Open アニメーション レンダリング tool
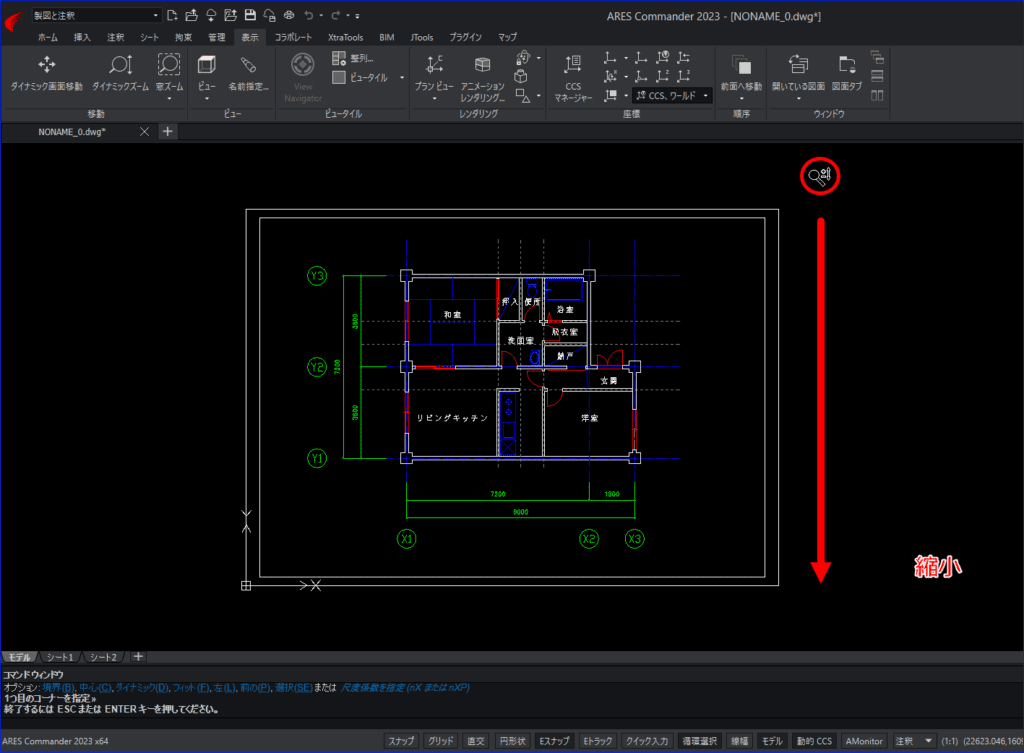The image size is (1024, 753). pyautogui.click(x=483, y=77)
